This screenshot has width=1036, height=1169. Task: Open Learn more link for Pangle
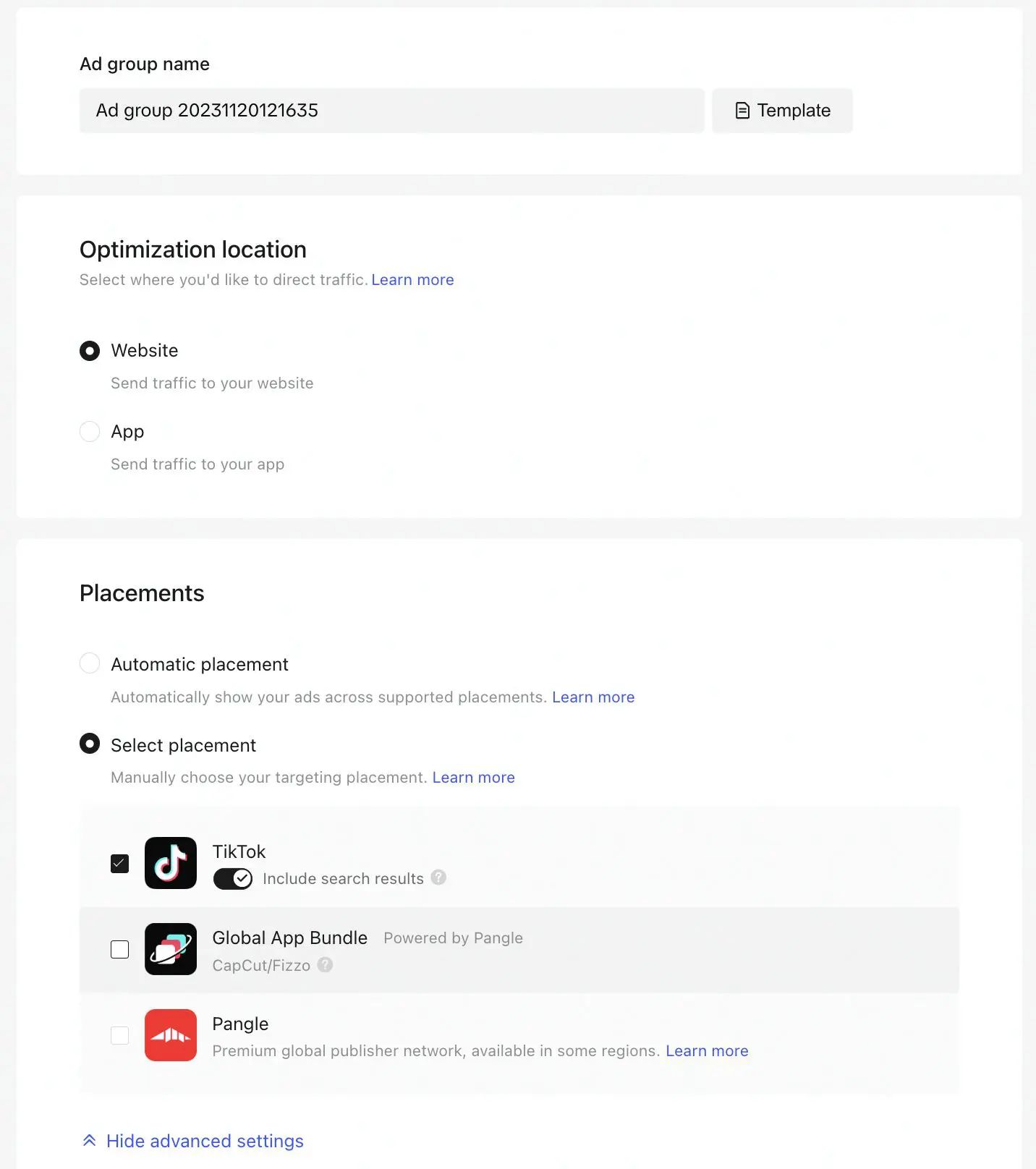point(707,1051)
